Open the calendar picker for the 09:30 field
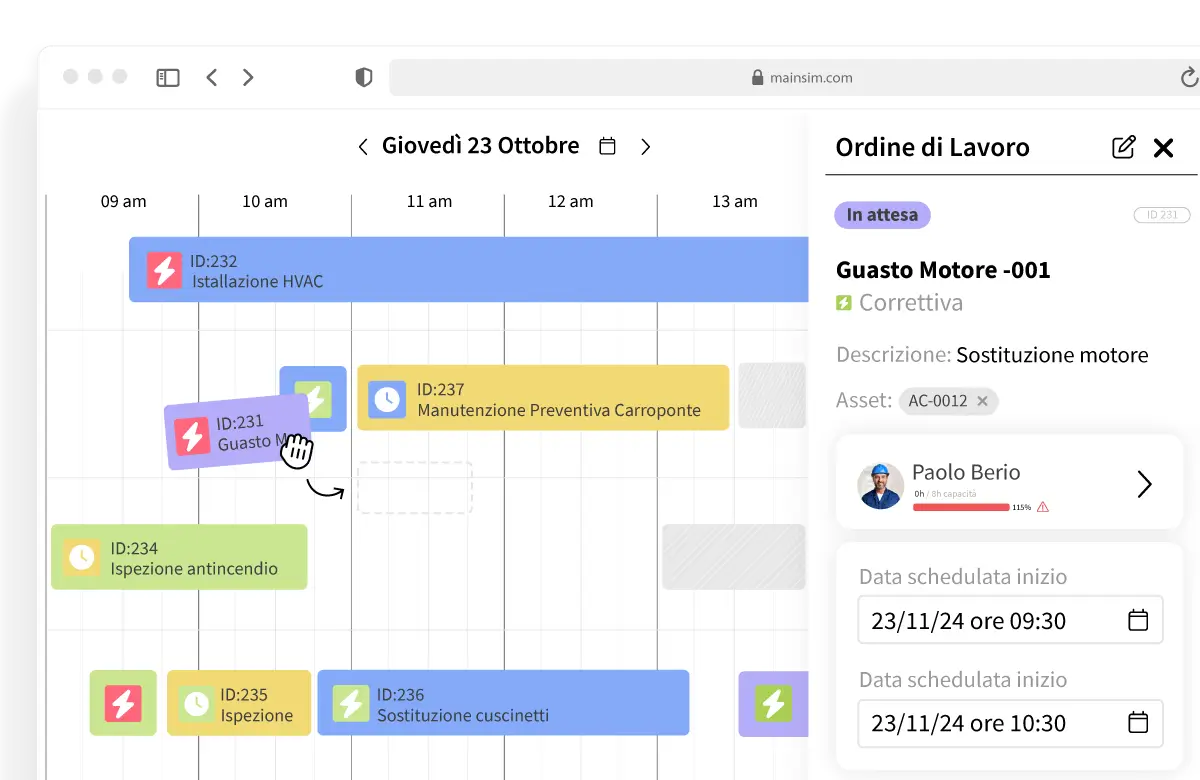Viewport: 1200px width, 780px height. point(1138,620)
